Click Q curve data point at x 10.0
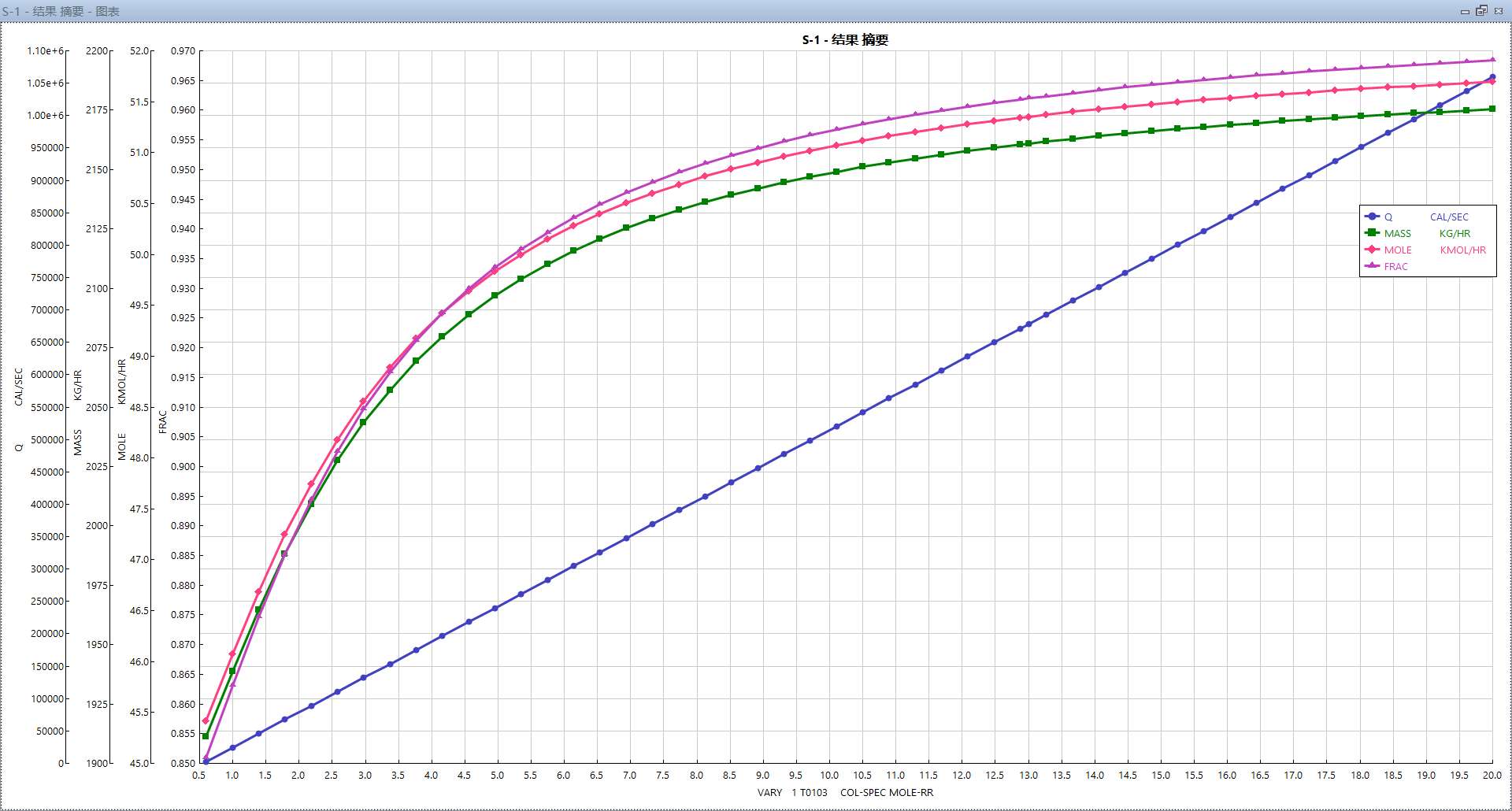1512x811 pixels. click(x=836, y=427)
